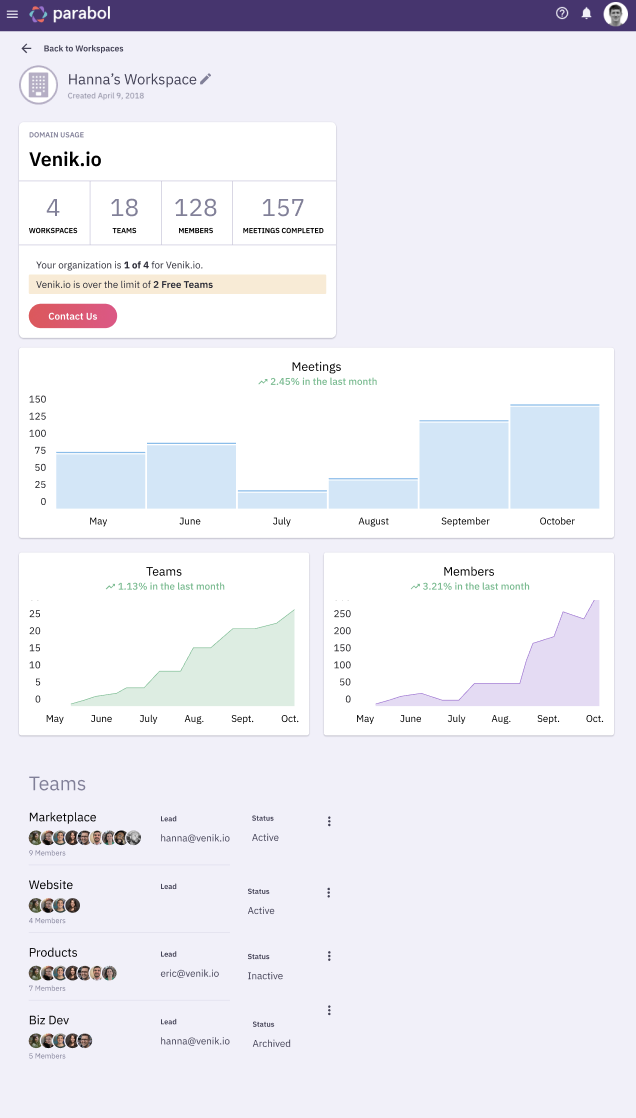Open the Marketplace team options menu
Viewport: 636px width, 1118px height.
(x=329, y=821)
